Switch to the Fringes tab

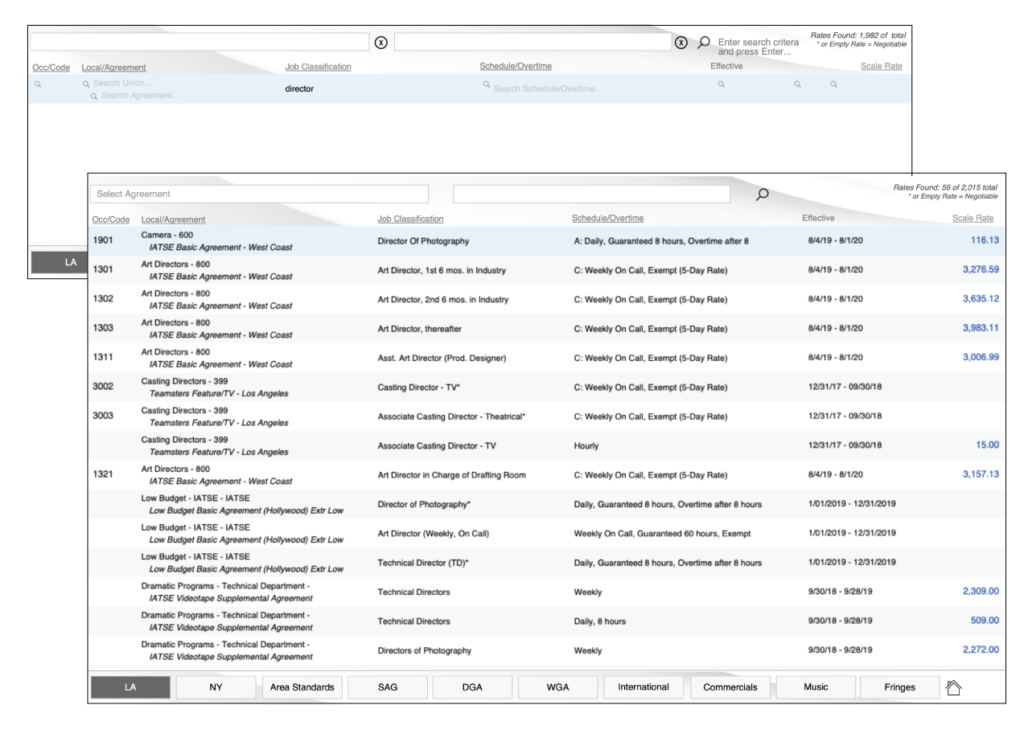899,687
